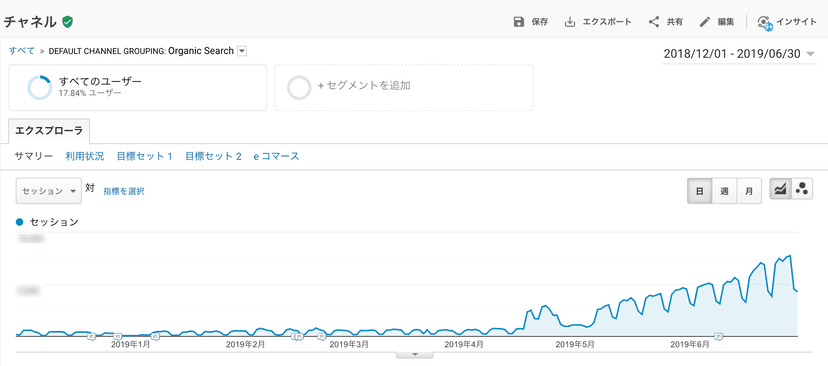Select the 月 (month) granularity

tap(749, 191)
